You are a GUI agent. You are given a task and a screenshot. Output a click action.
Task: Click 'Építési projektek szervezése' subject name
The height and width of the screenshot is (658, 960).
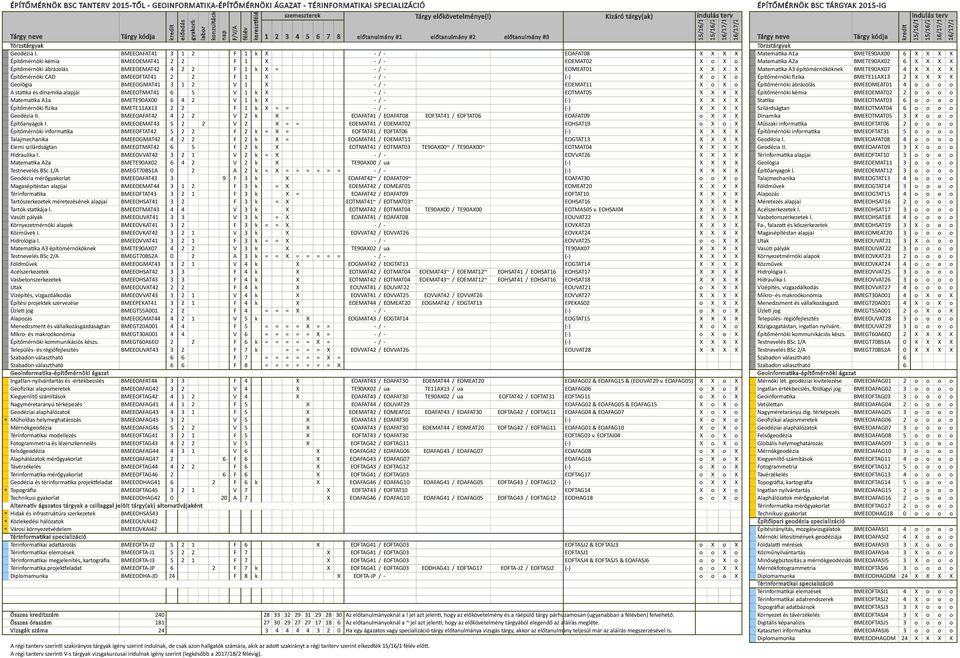point(44,303)
